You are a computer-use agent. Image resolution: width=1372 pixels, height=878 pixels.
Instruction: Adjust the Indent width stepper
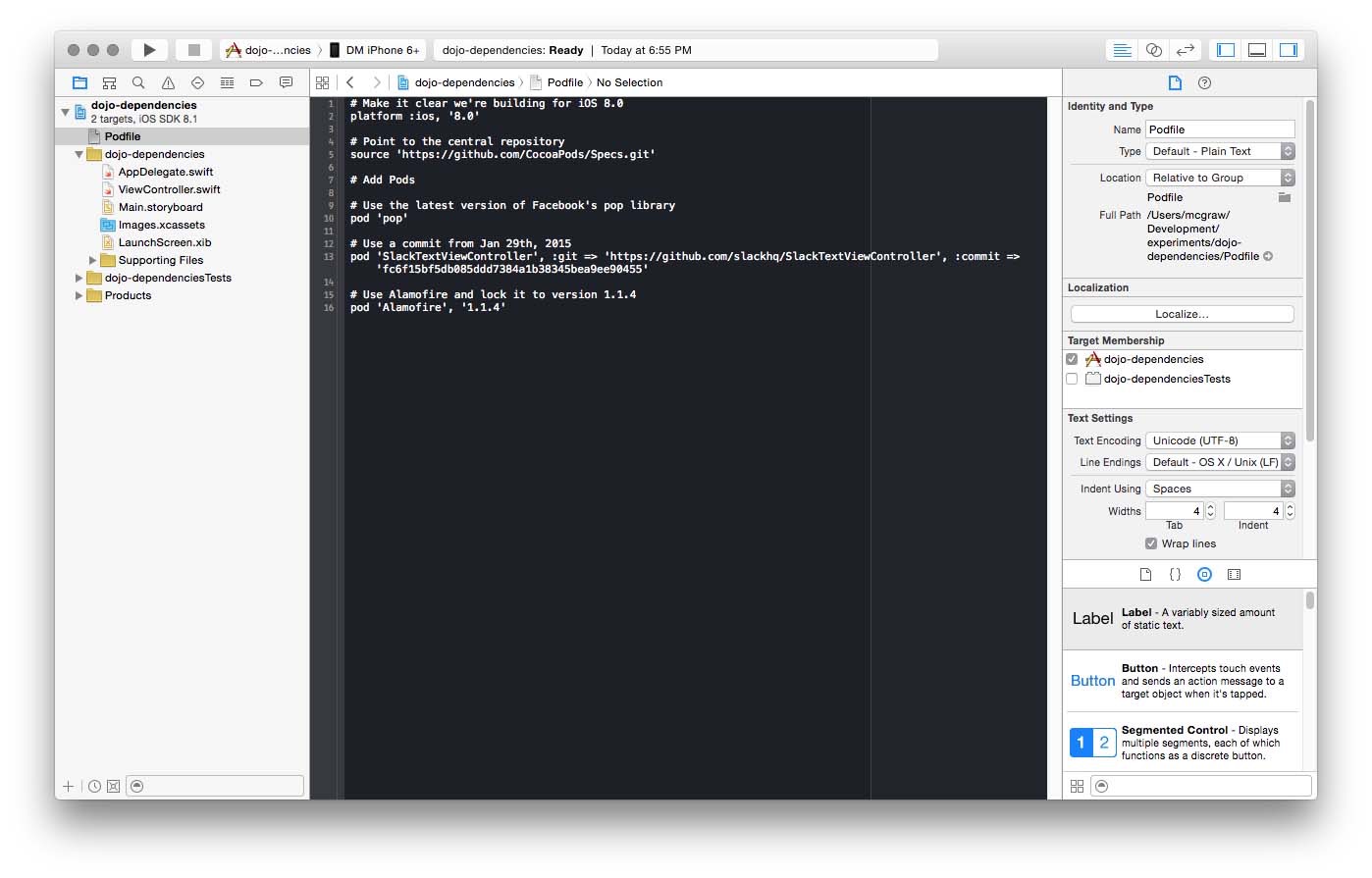pos(1290,511)
